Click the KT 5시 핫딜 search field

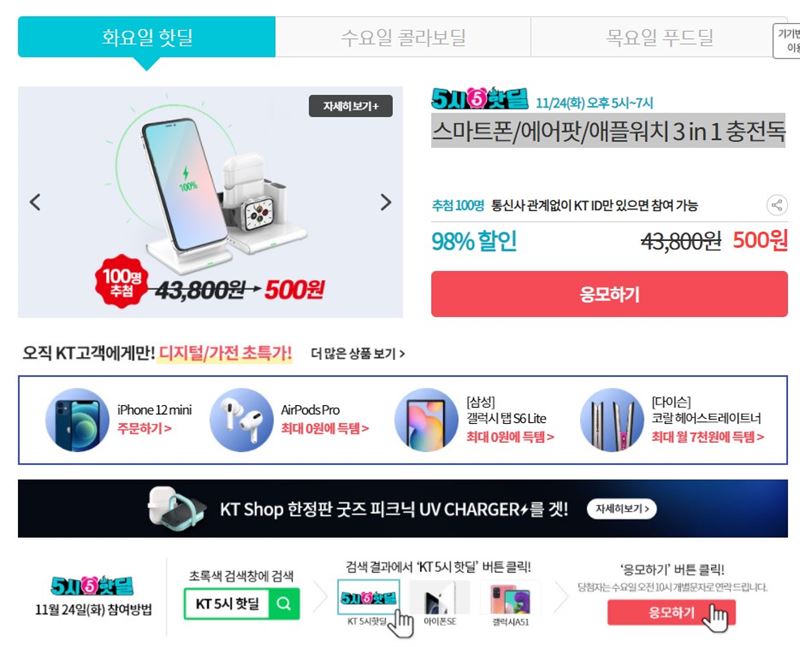[228, 604]
